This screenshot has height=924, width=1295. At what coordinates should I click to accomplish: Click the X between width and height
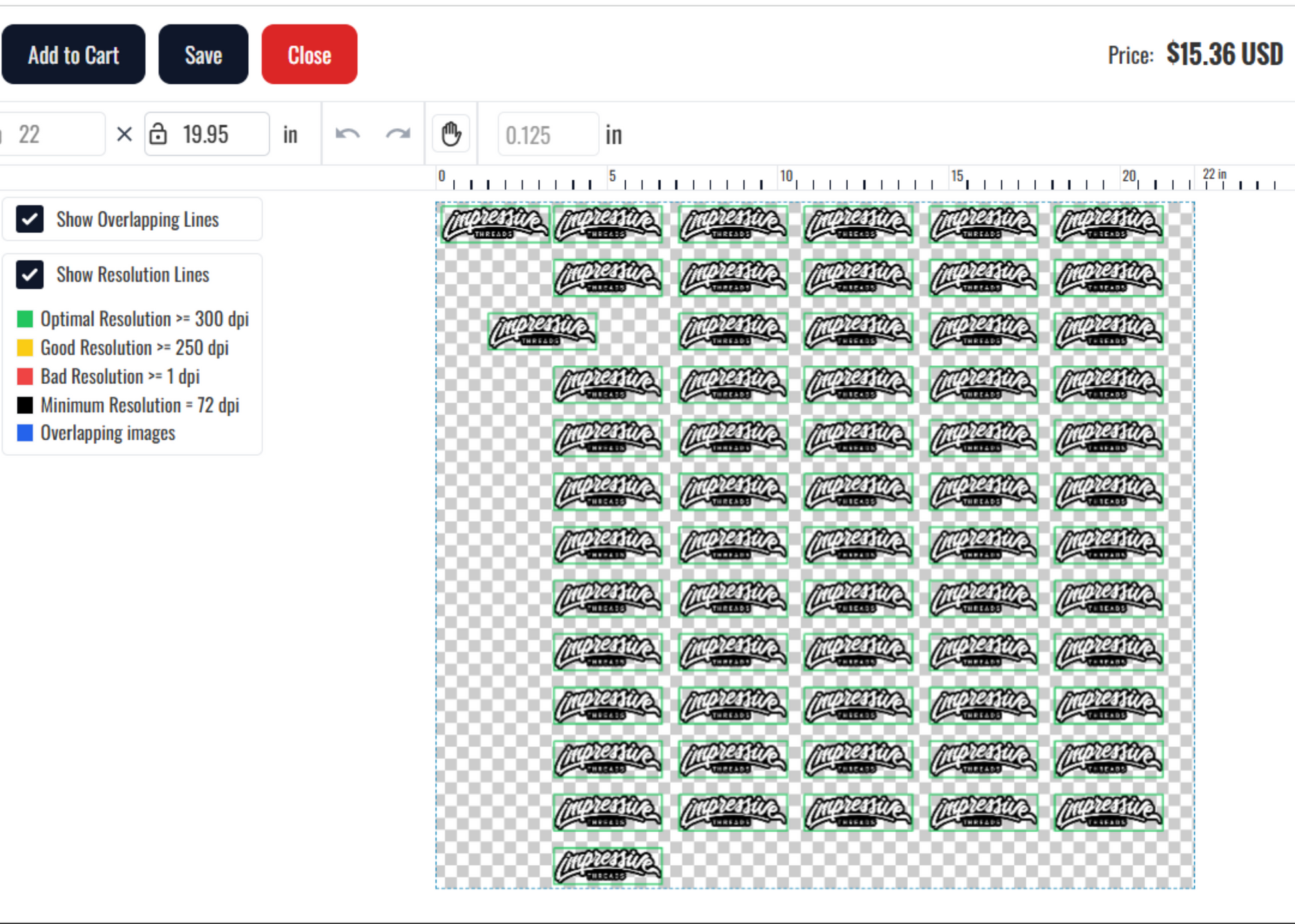point(124,134)
